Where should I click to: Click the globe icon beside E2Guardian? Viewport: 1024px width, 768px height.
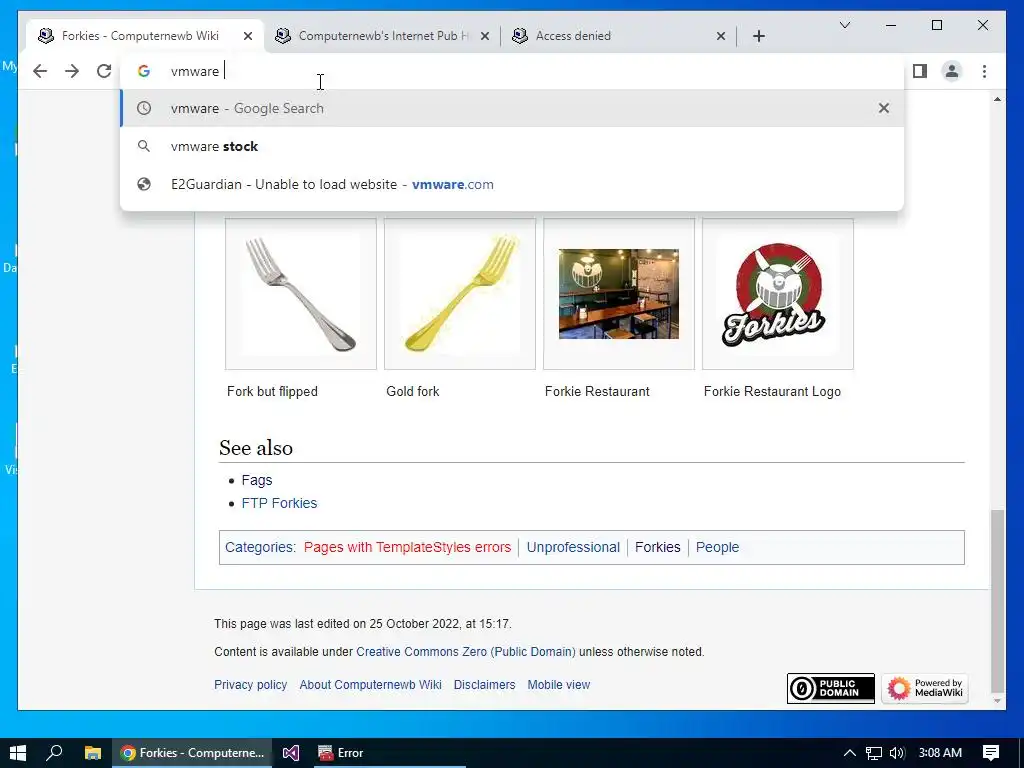click(x=144, y=184)
